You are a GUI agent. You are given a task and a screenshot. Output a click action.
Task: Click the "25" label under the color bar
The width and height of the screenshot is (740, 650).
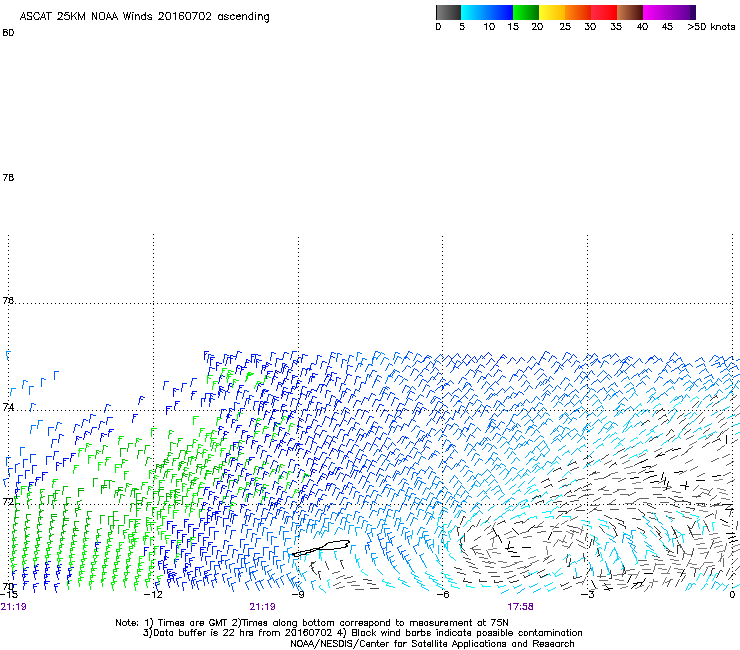pyautogui.click(x=565, y=27)
